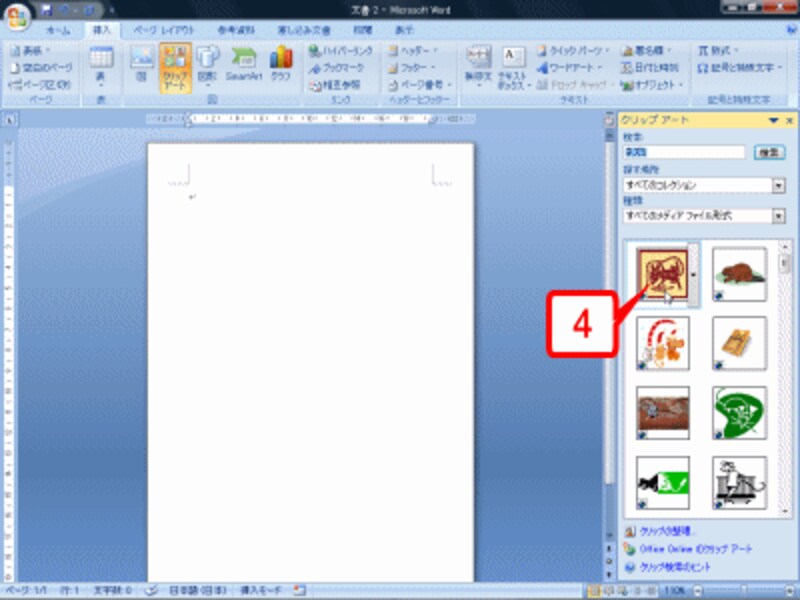The width and height of the screenshot is (800, 600).
Task: Open the dropdown arrow on the first clip thumbnail
Action: pos(693,272)
